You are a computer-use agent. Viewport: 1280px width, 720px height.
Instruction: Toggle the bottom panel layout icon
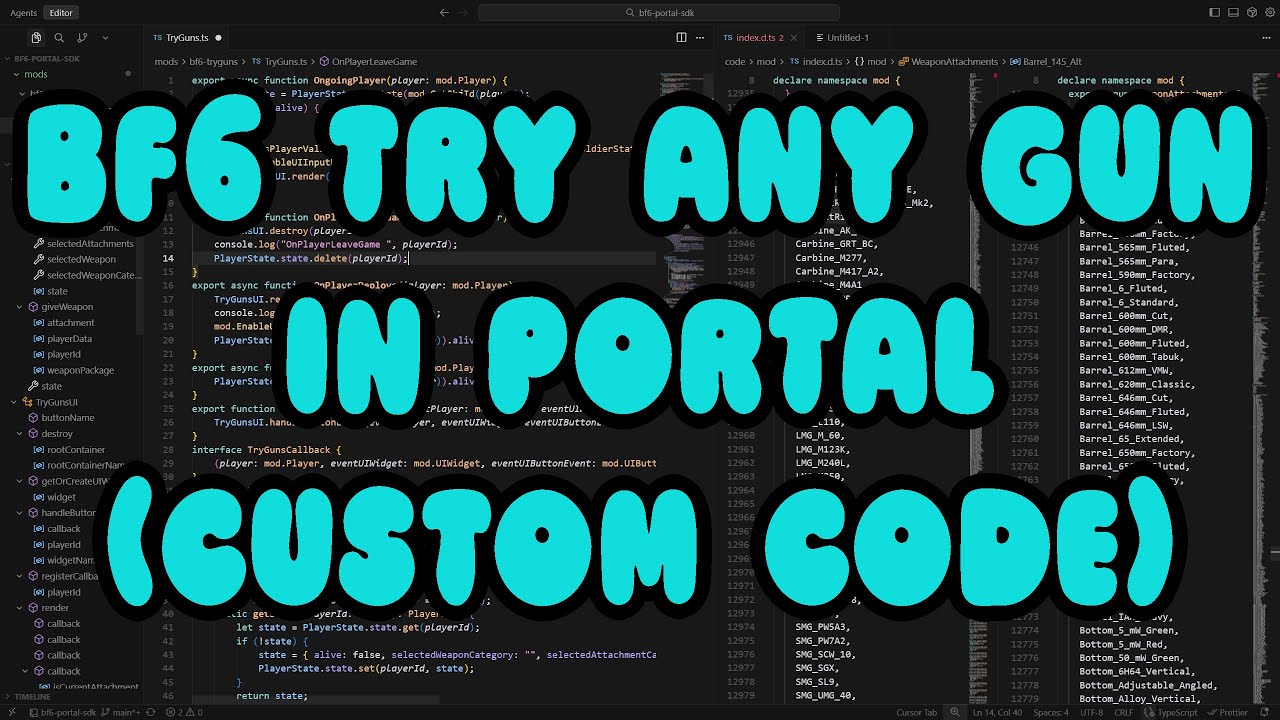[1233, 13]
